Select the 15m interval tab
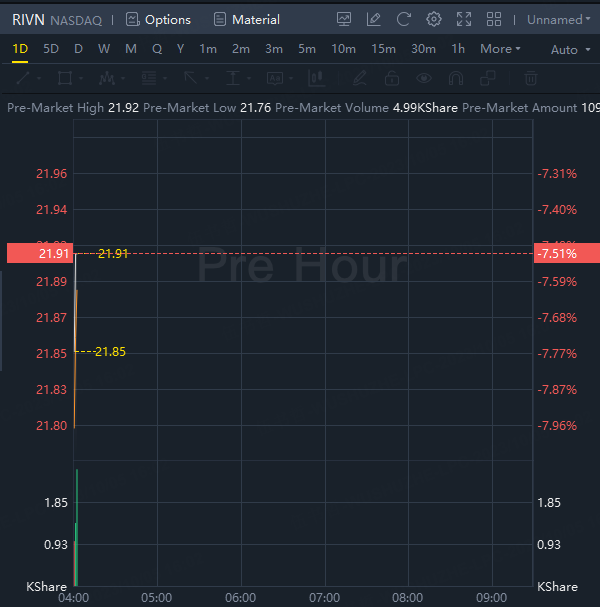This screenshot has height=607, width=600. point(383,49)
